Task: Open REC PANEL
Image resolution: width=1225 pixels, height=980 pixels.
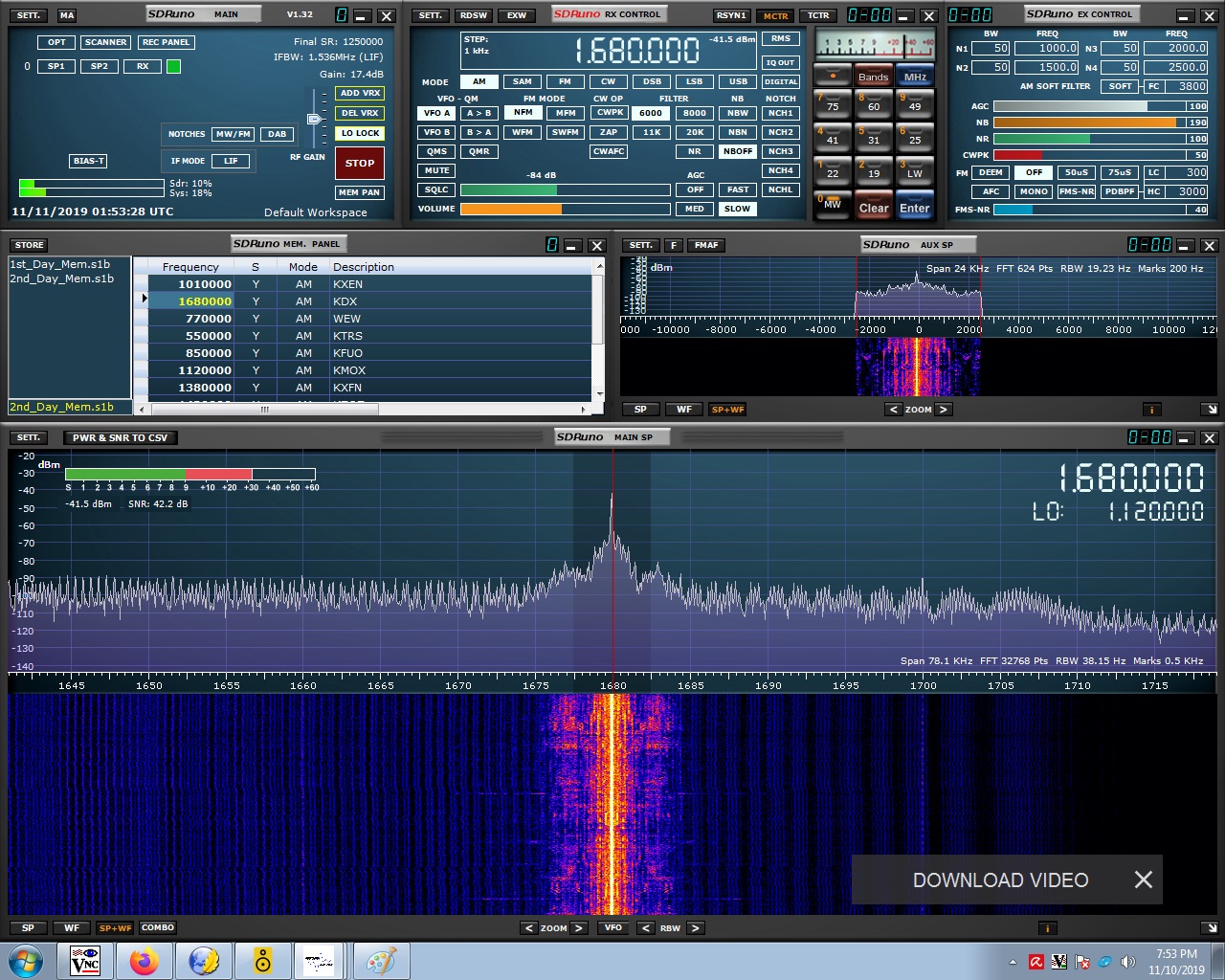Action: coord(166,42)
